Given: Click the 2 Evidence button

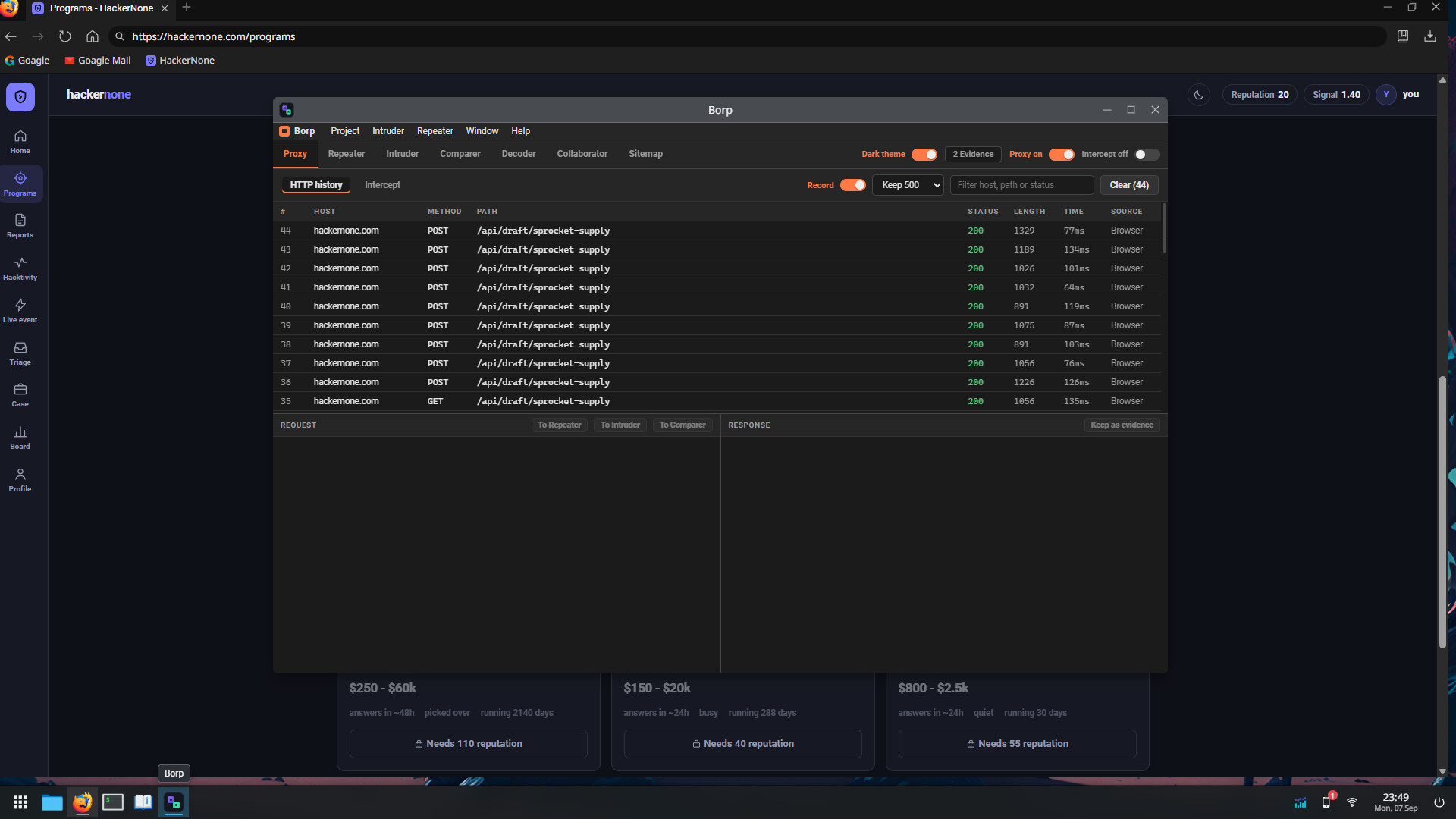Looking at the screenshot, I should [973, 155].
